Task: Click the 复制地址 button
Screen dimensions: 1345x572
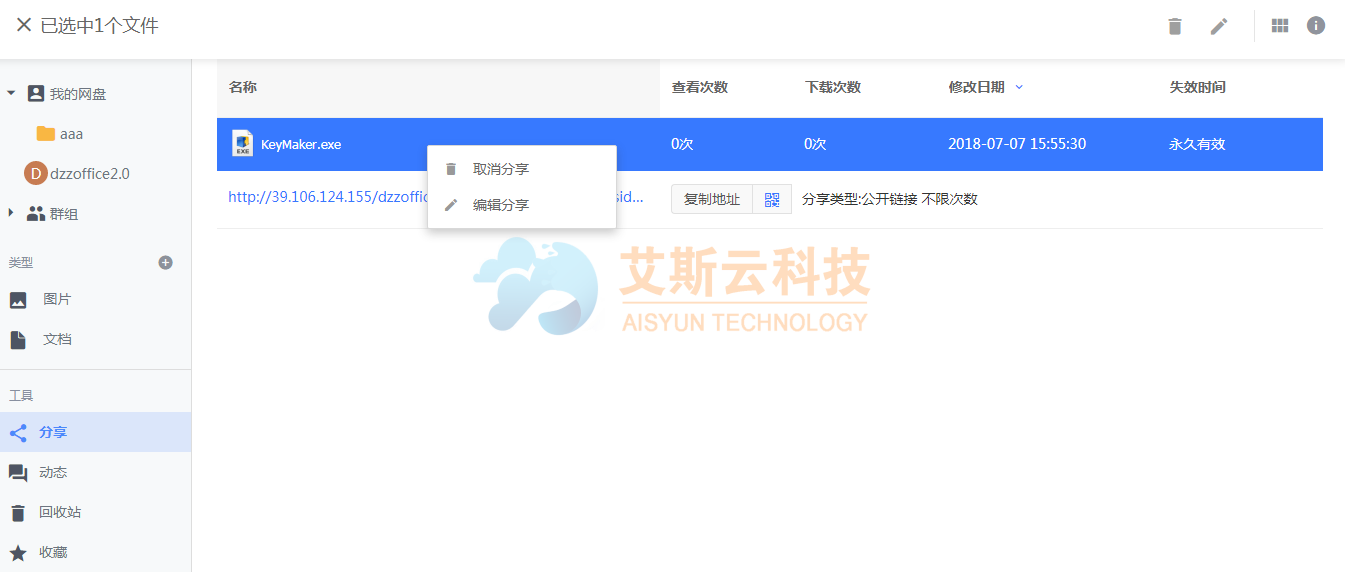Action: pos(711,199)
